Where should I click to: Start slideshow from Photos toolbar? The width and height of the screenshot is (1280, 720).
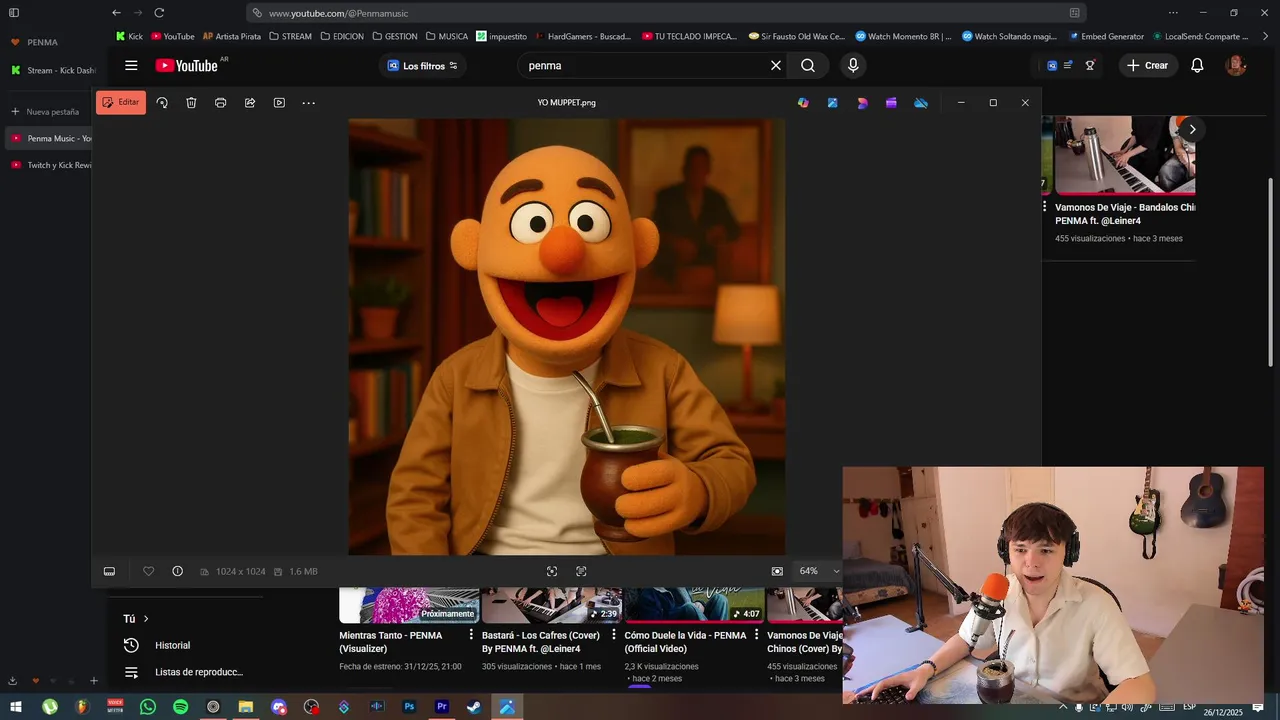click(279, 103)
